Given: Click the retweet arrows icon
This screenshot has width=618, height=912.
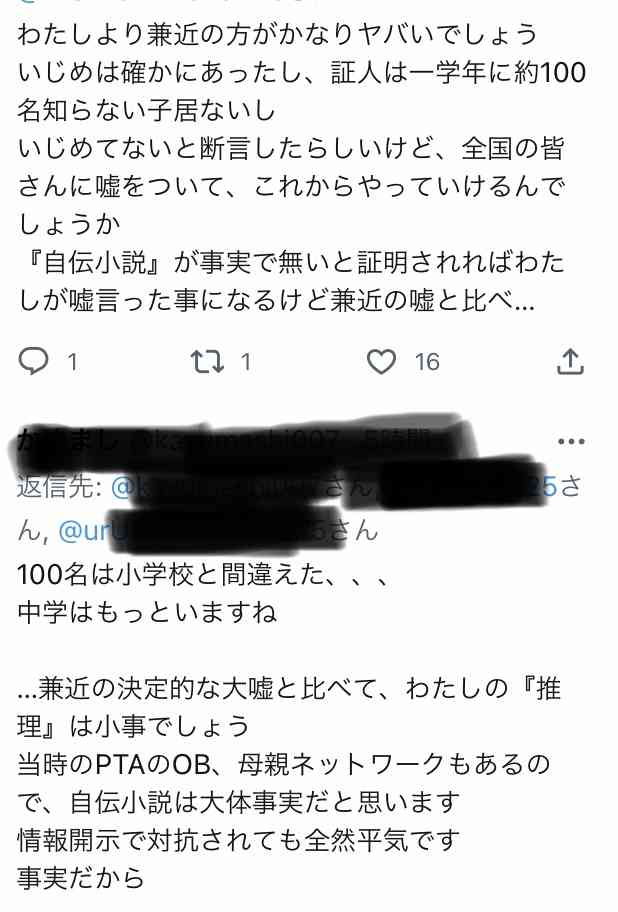Looking at the screenshot, I should [208, 361].
